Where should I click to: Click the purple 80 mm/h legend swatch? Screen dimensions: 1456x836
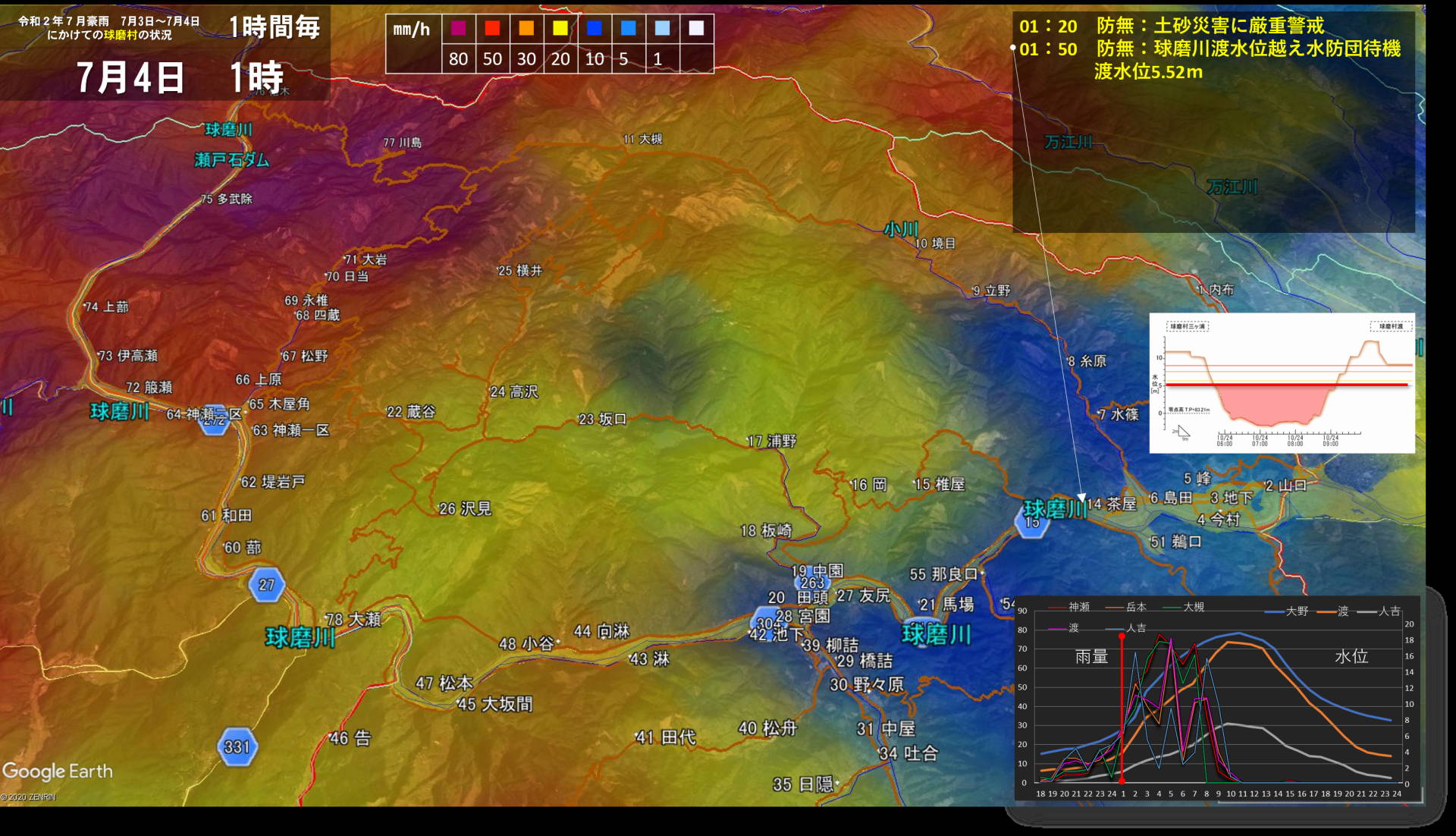point(458,28)
